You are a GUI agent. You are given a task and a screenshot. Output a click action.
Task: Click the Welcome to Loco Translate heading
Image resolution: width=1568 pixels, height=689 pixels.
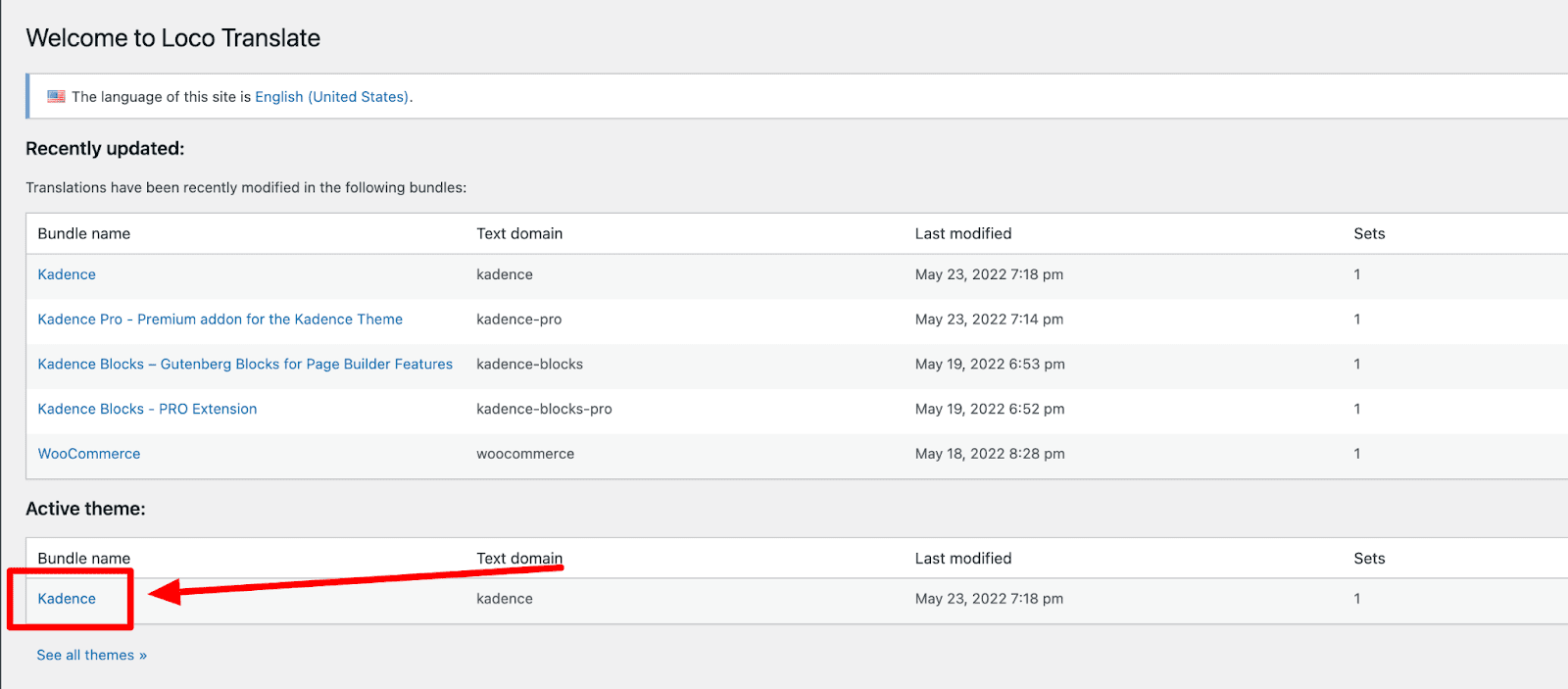pyautogui.click(x=173, y=38)
